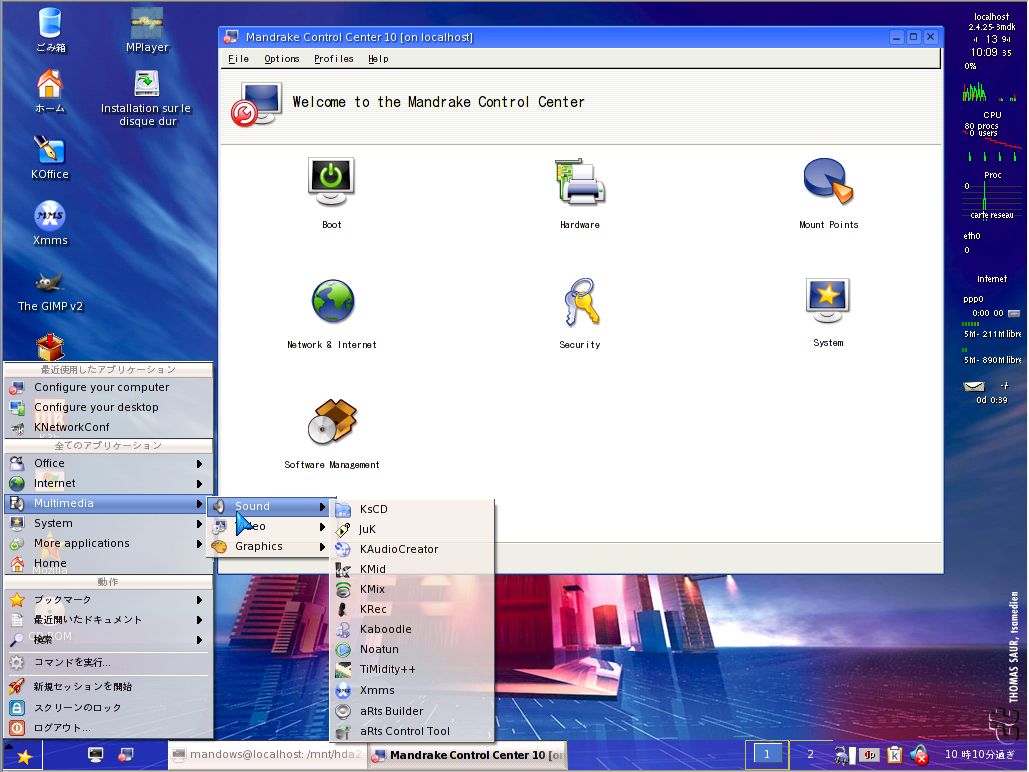Expand the 最近開いたドキュメント submenu
1029x772 pixels.
108,620
